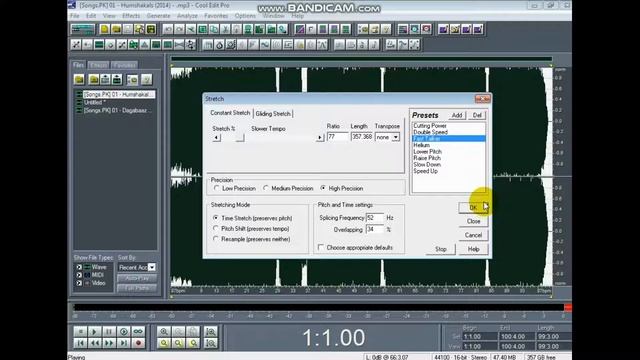Open the Effects tab in the side panel
This screenshot has height=360, width=640.
pos(99,65)
